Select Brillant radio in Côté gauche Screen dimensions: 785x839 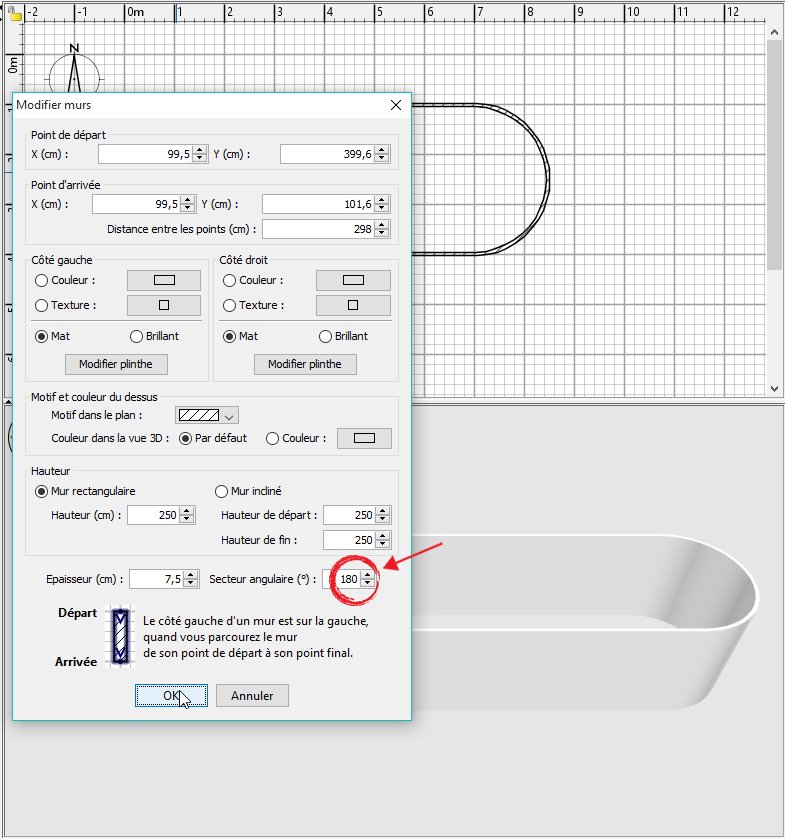pyautogui.click(x=136, y=337)
